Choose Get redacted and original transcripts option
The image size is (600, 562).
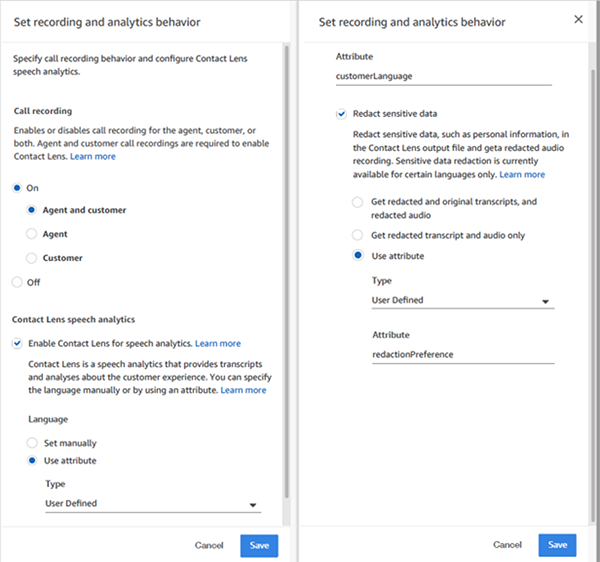tap(357, 202)
